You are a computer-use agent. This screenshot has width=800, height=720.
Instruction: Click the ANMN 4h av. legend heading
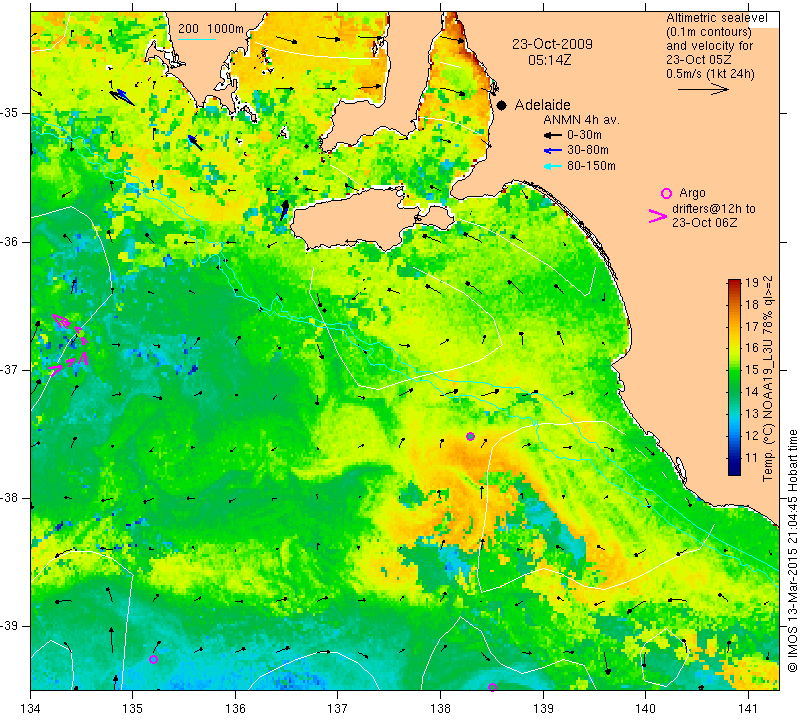[581, 120]
